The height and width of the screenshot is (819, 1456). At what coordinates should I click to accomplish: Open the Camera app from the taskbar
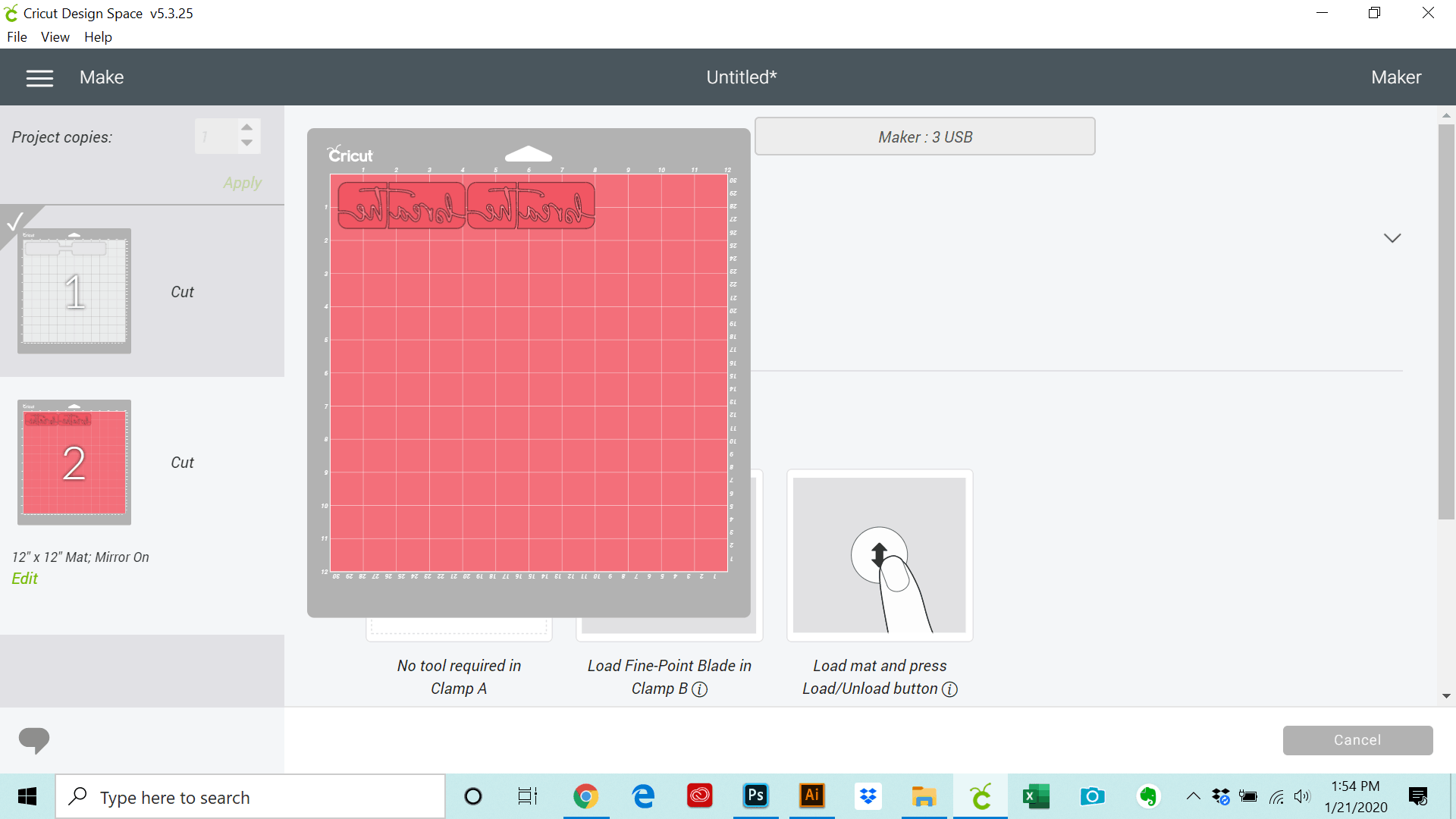1092,796
